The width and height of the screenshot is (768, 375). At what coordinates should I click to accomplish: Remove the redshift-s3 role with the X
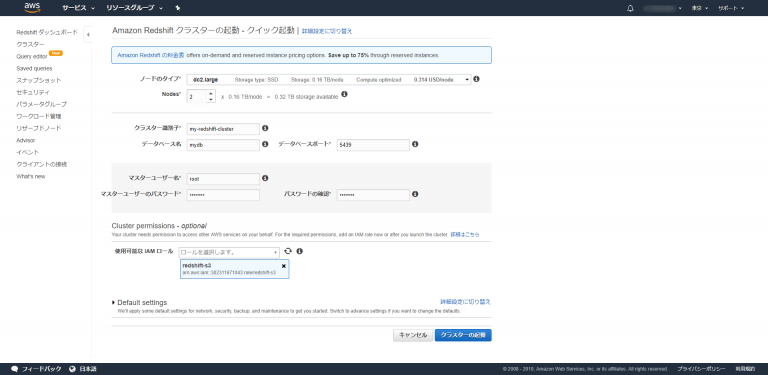pos(284,266)
